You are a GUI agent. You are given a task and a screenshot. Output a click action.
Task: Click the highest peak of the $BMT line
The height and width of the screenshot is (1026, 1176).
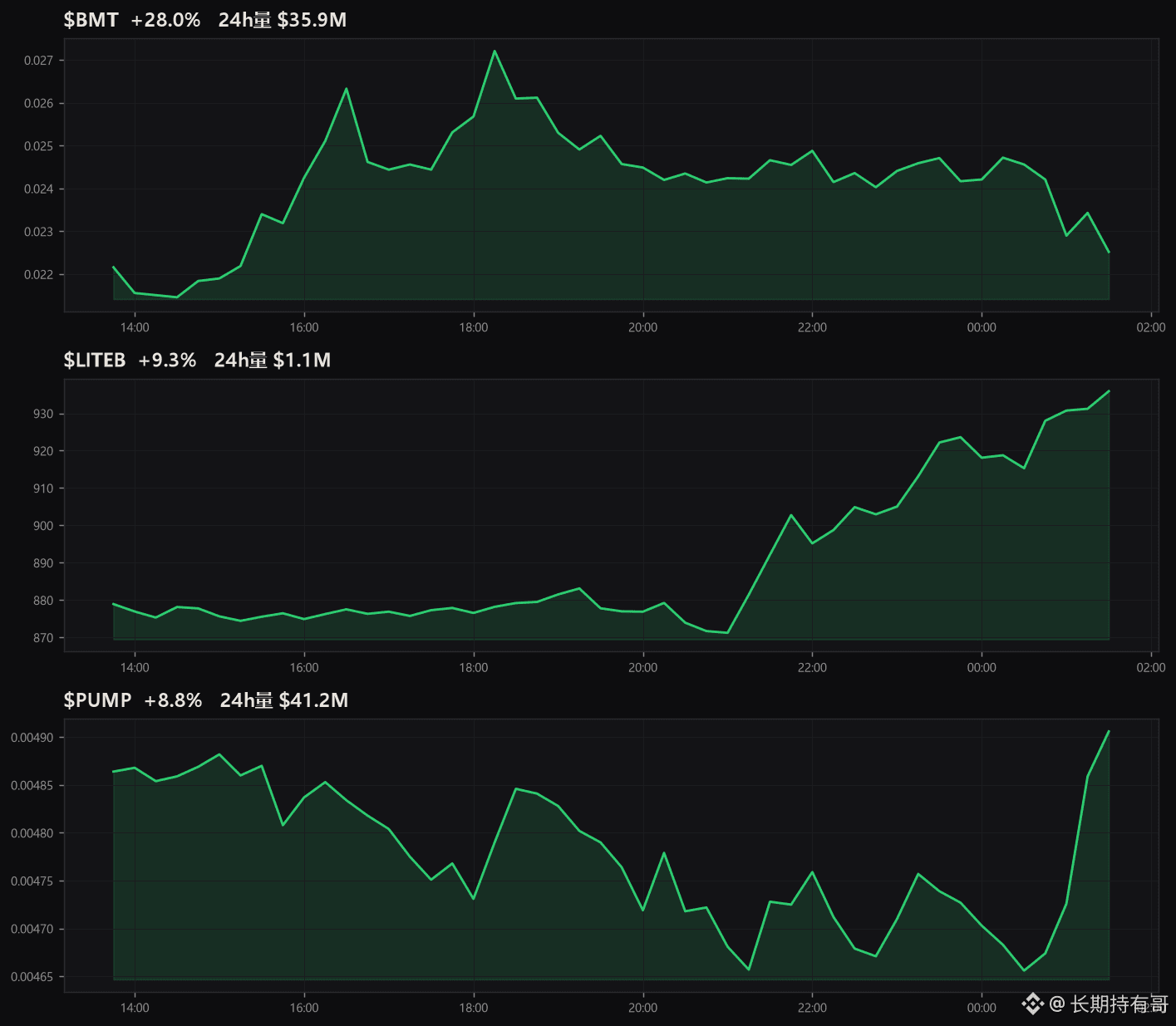pyautogui.click(x=495, y=51)
